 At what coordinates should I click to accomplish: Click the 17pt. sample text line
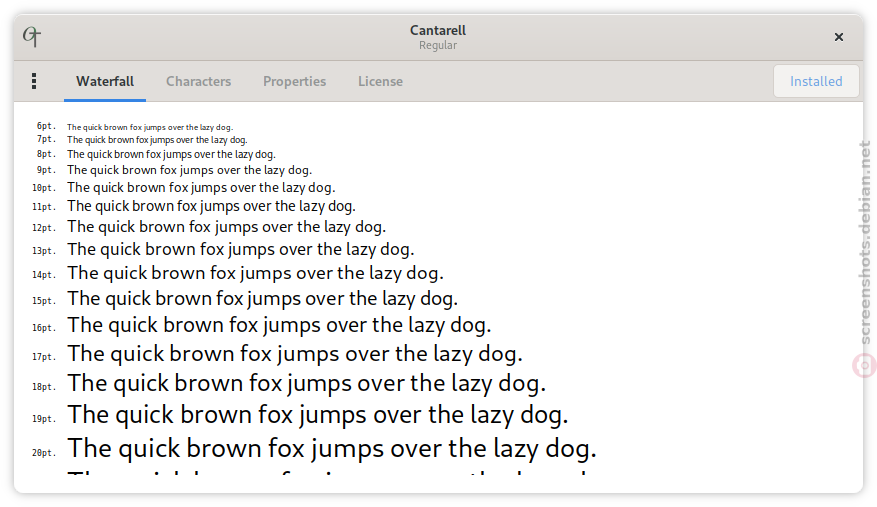[295, 354]
